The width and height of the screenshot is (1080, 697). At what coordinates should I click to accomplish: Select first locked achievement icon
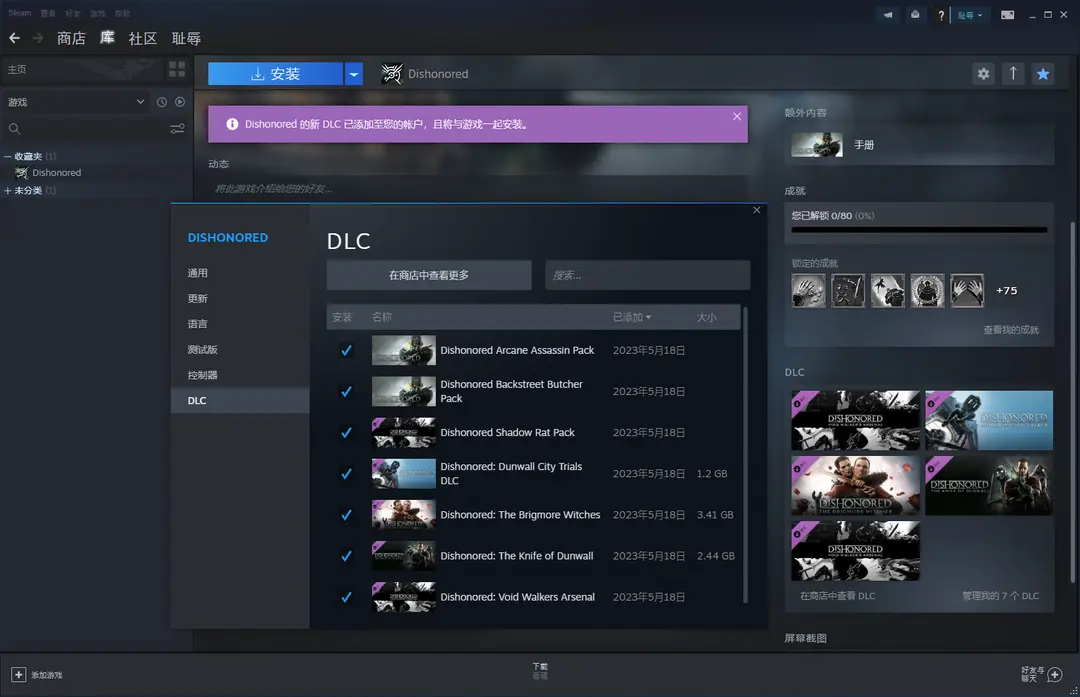click(809, 291)
